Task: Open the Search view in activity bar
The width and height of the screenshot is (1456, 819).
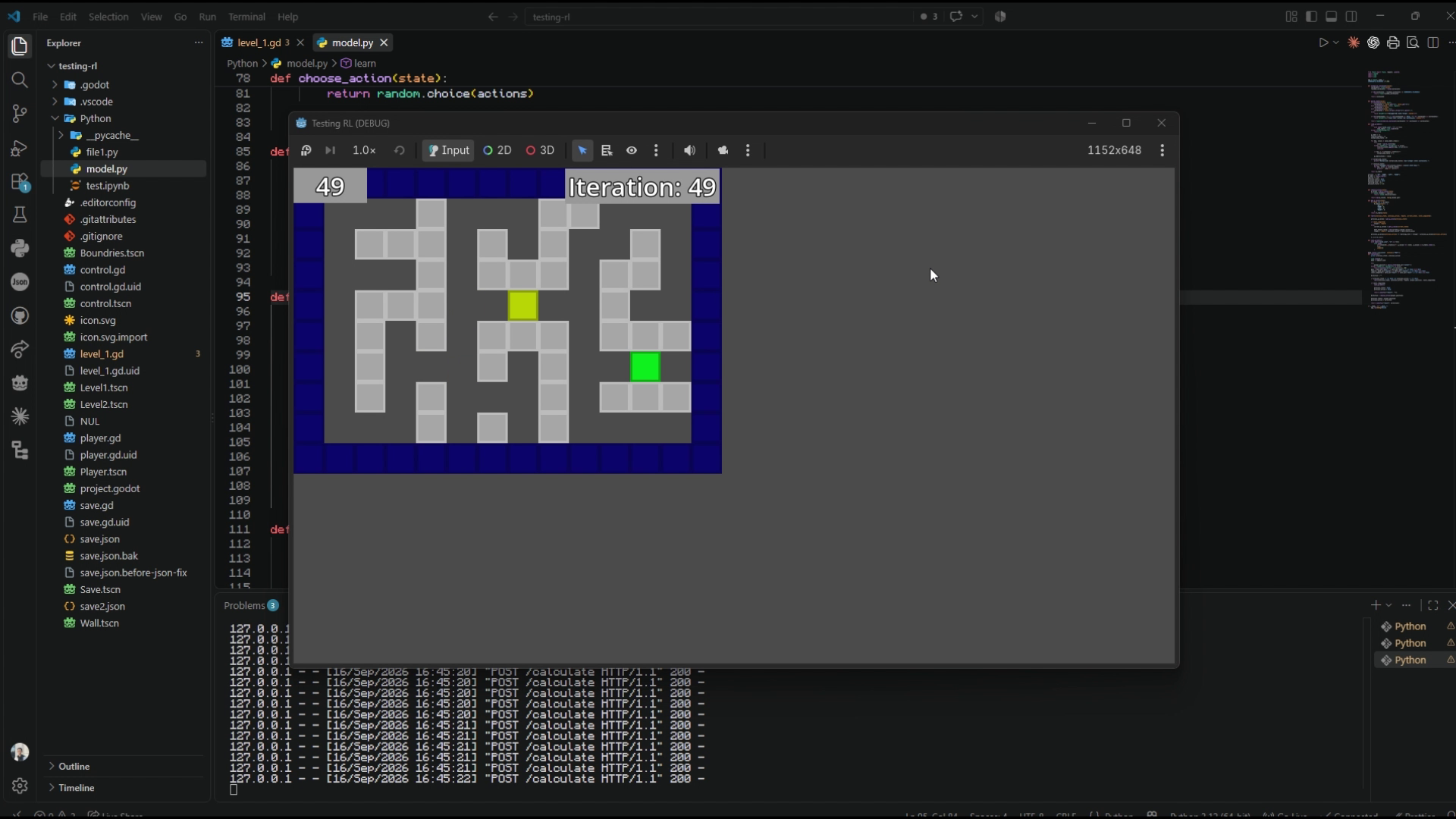Action: [20, 80]
